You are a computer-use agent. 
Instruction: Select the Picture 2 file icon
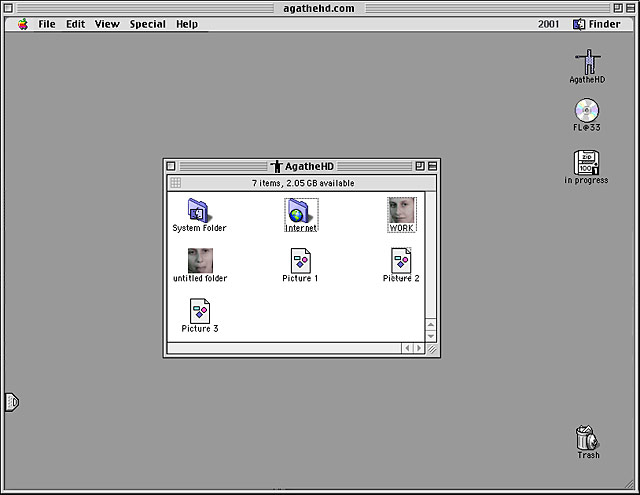point(401,260)
